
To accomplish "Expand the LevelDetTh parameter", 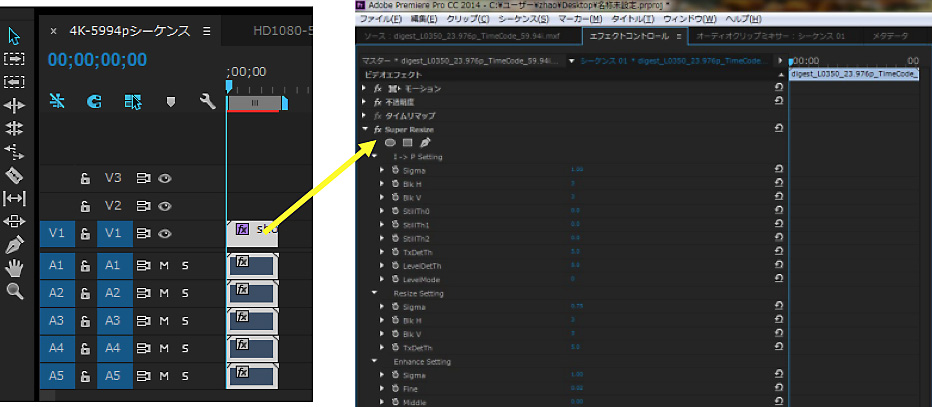I will [382, 266].
